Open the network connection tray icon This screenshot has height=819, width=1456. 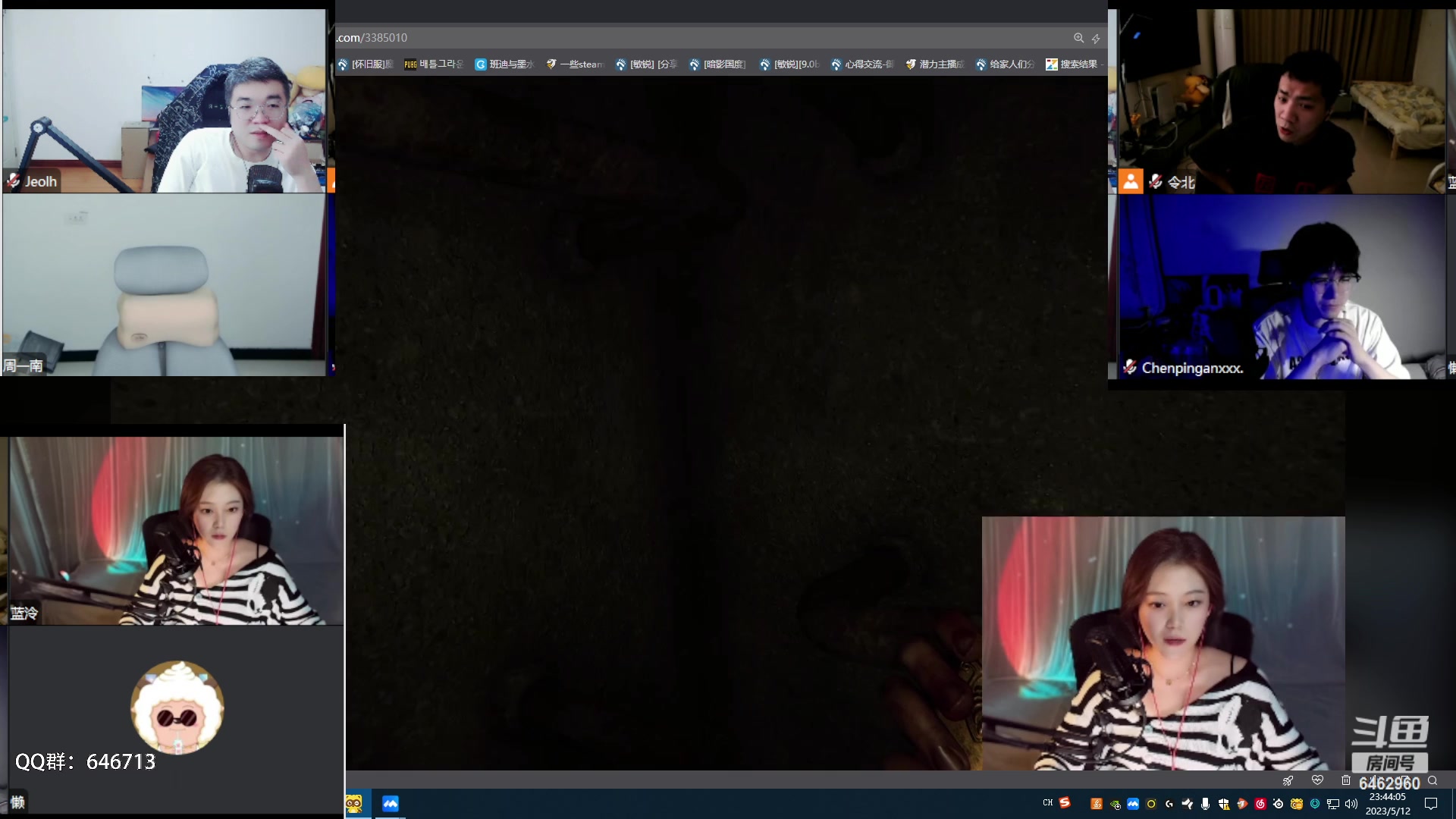[x=1332, y=804]
